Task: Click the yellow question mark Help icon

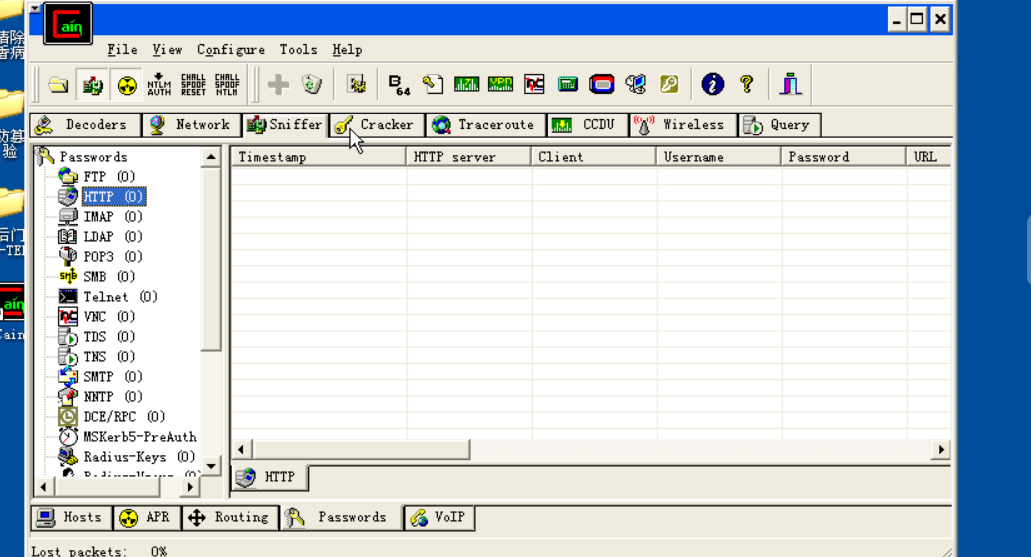Action: click(746, 84)
